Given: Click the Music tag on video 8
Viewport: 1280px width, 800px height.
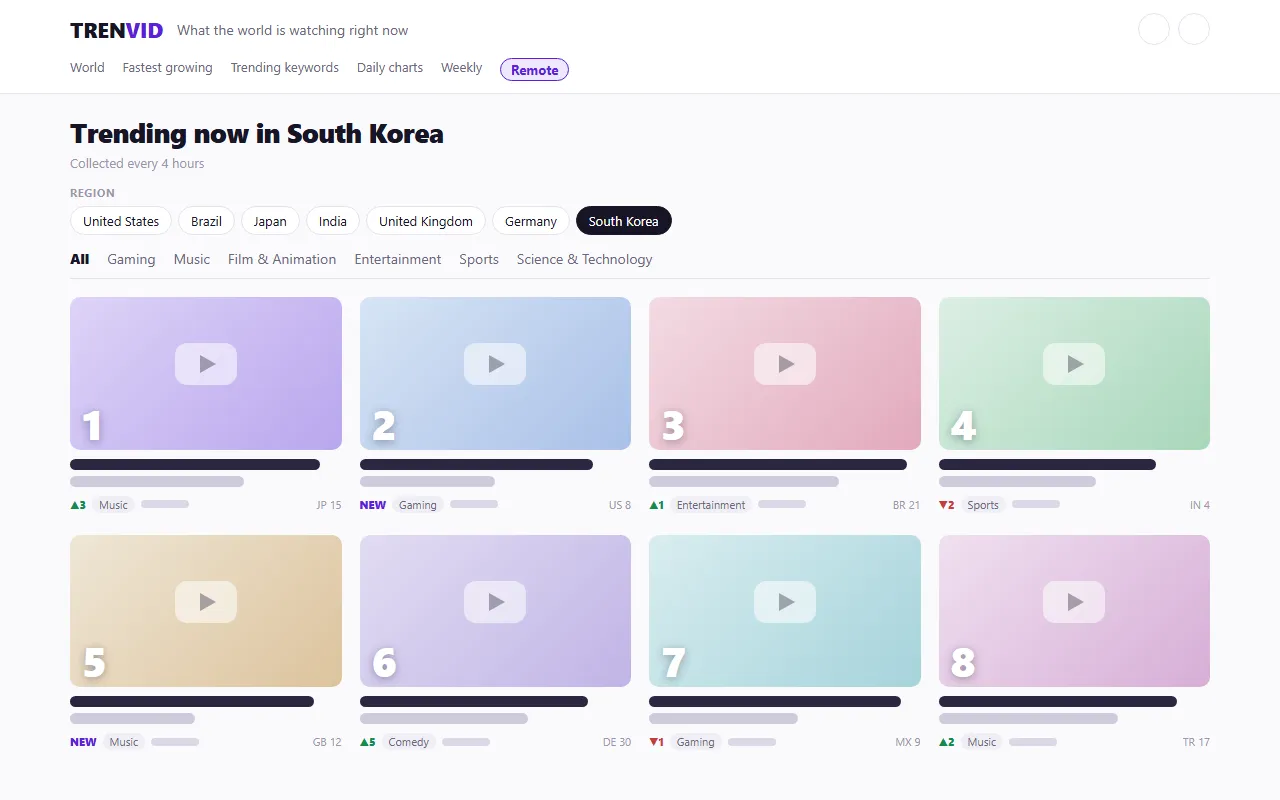Looking at the screenshot, I should pos(982,742).
